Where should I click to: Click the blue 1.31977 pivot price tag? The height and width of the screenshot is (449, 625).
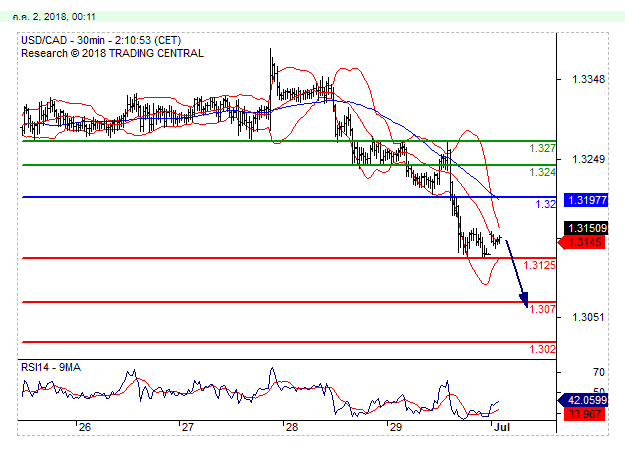click(586, 200)
